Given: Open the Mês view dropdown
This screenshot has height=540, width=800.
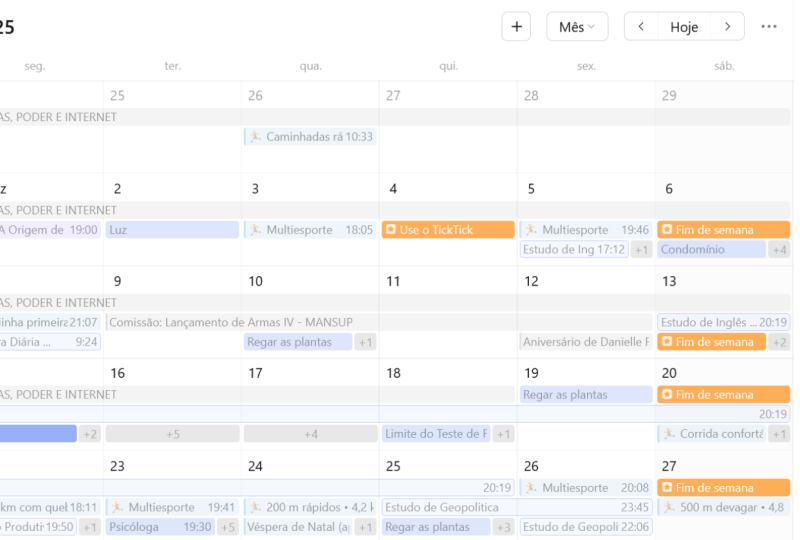Looking at the screenshot, I should coord(577,27).
